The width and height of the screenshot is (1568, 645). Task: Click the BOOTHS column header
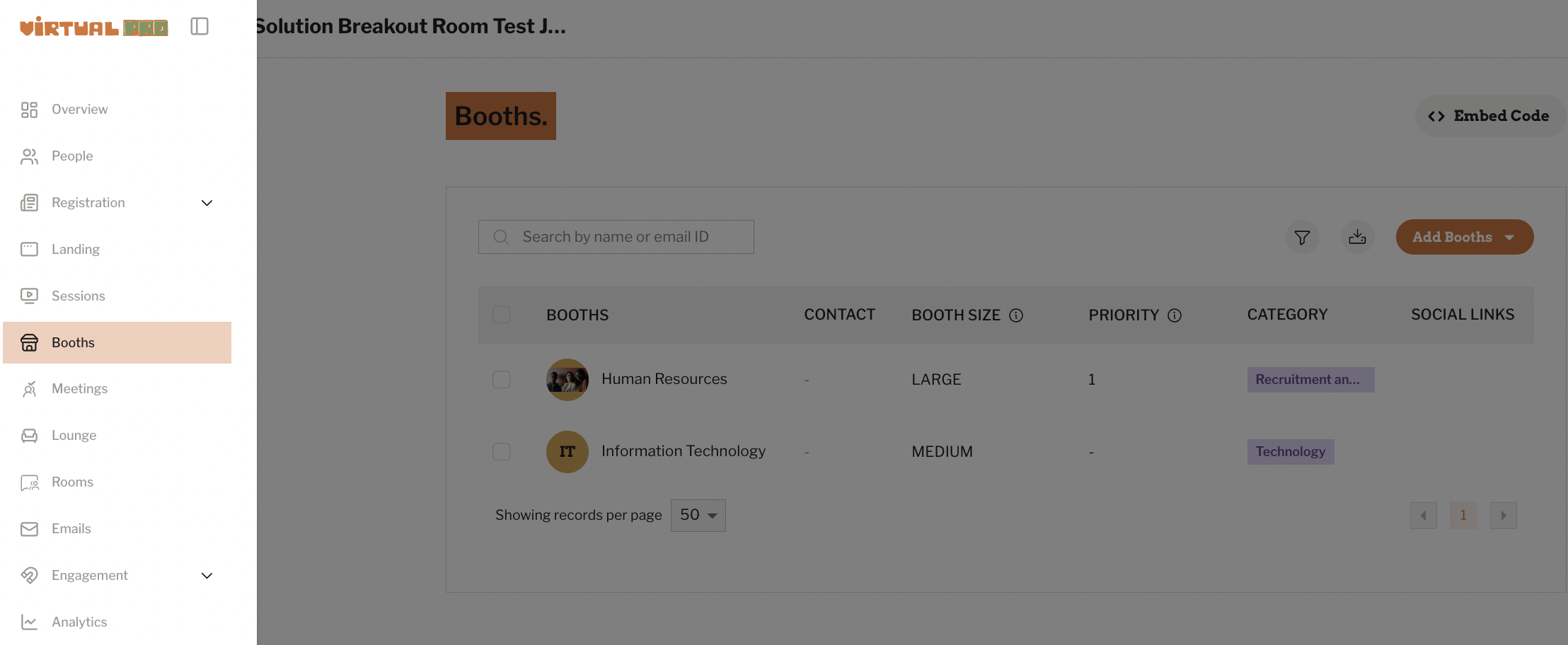click(577, 315)
